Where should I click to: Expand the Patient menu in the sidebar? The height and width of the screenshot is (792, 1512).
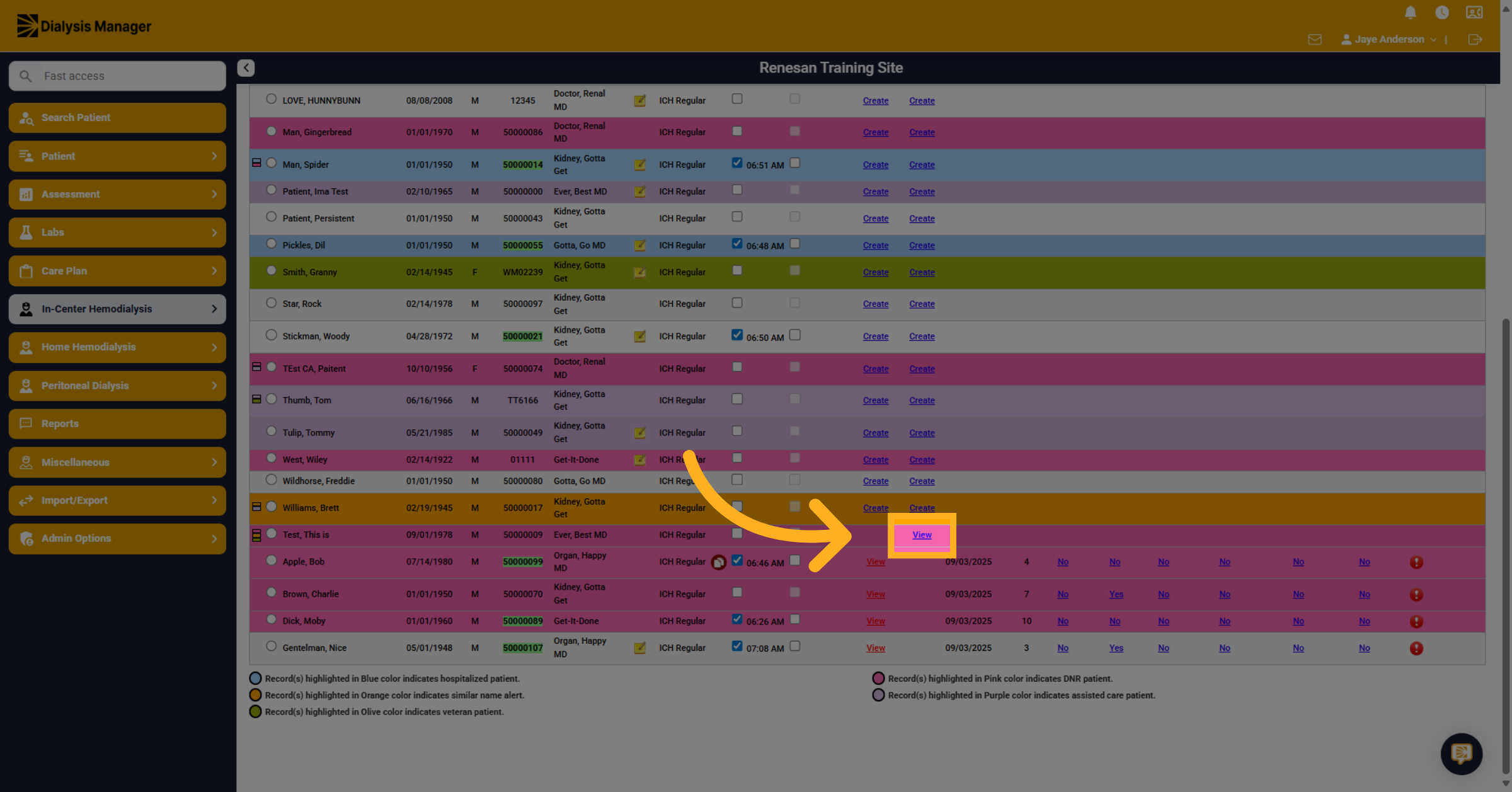(117, 156)
